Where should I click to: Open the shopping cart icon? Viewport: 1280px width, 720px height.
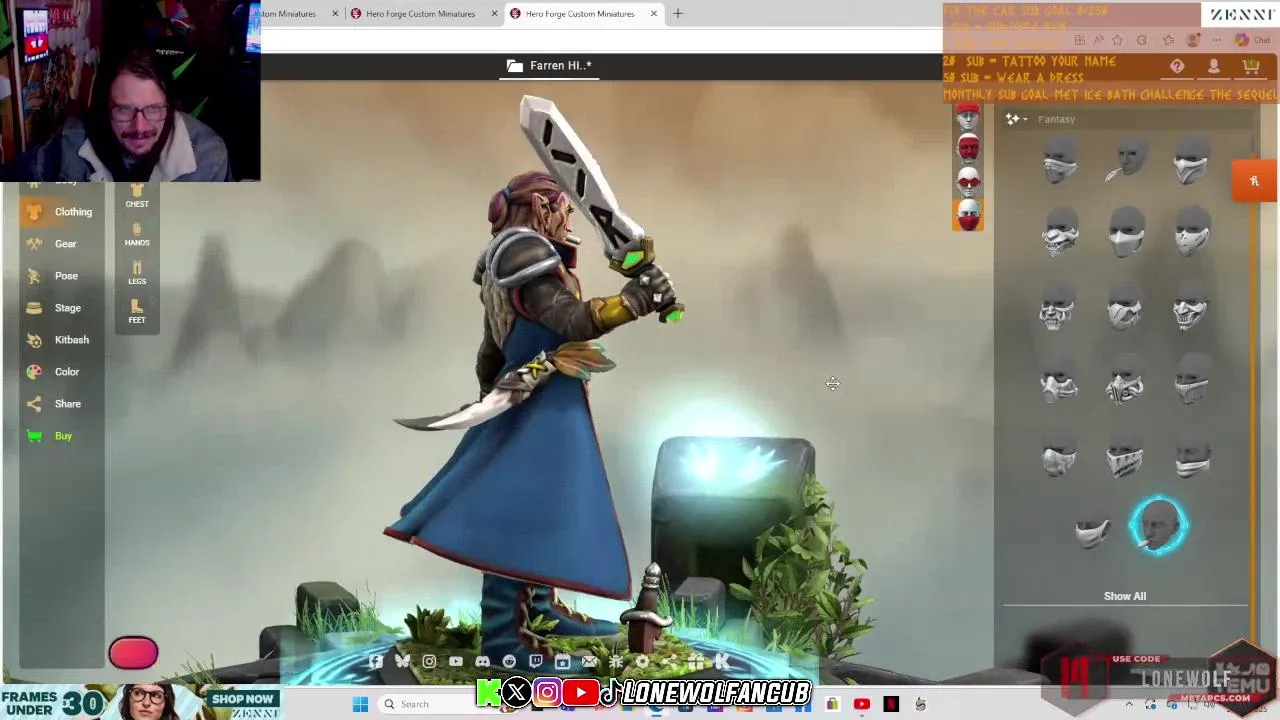tap(1251, 66)
